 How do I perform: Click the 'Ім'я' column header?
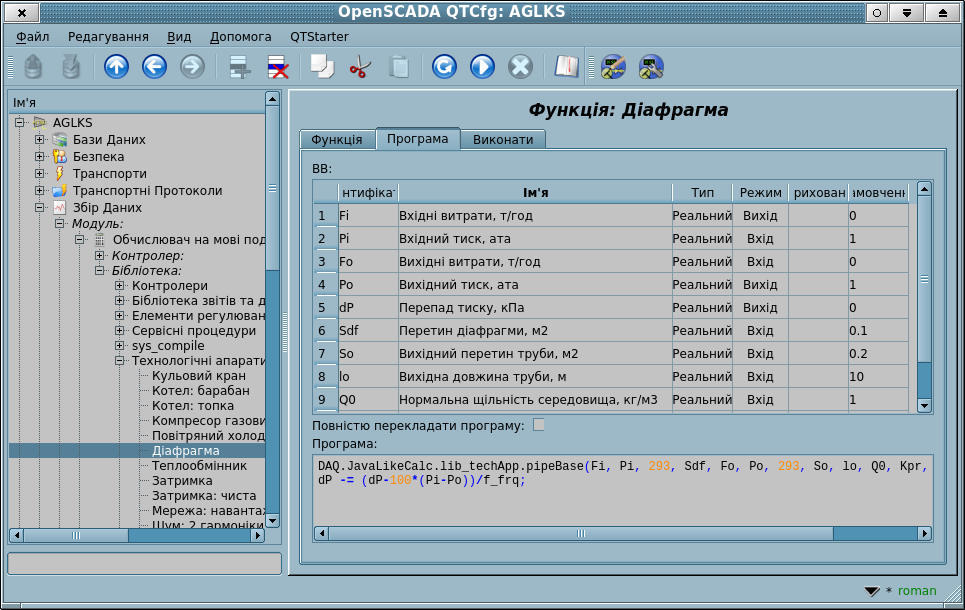coord(534,192)
